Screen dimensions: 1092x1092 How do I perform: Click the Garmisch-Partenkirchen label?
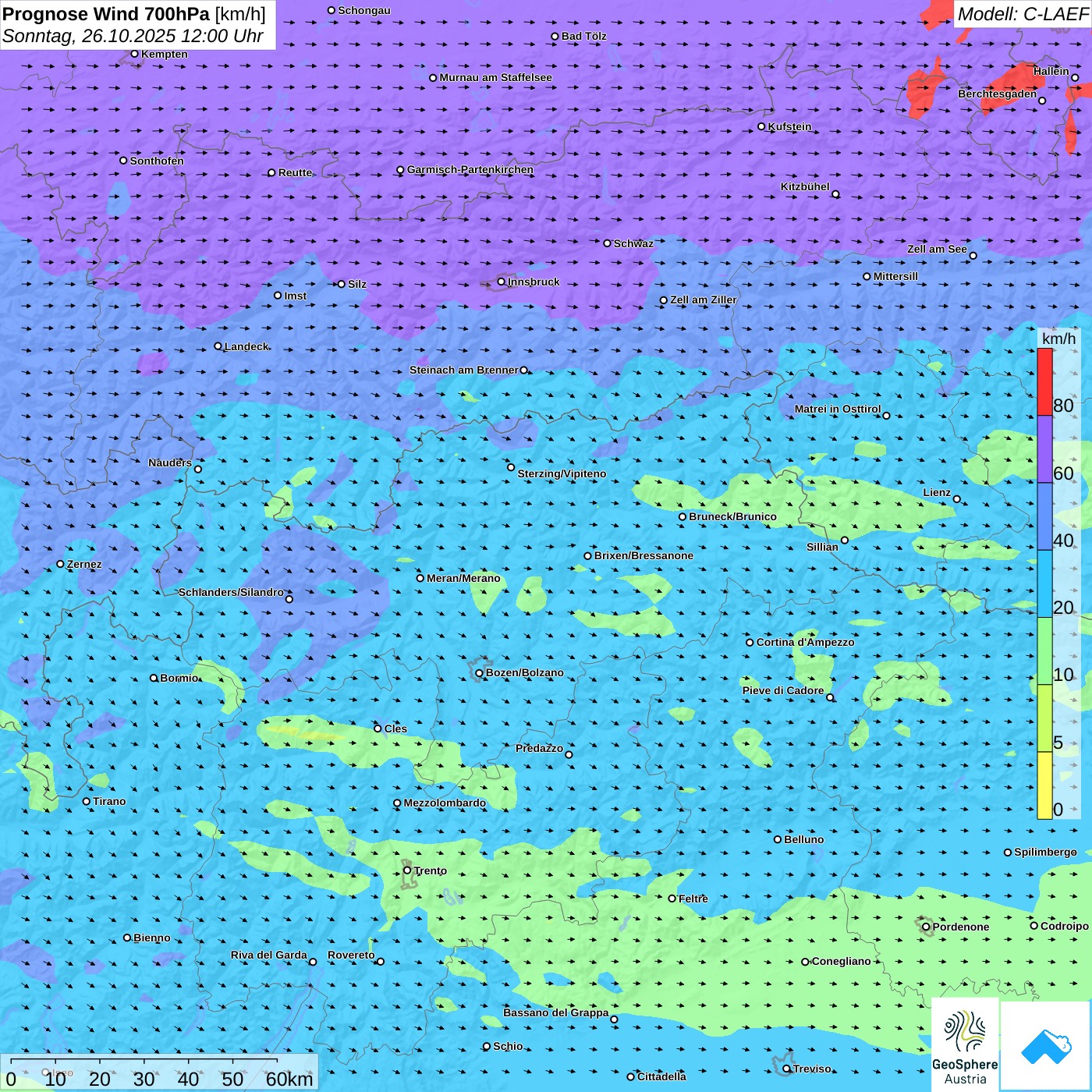[470, 169]
